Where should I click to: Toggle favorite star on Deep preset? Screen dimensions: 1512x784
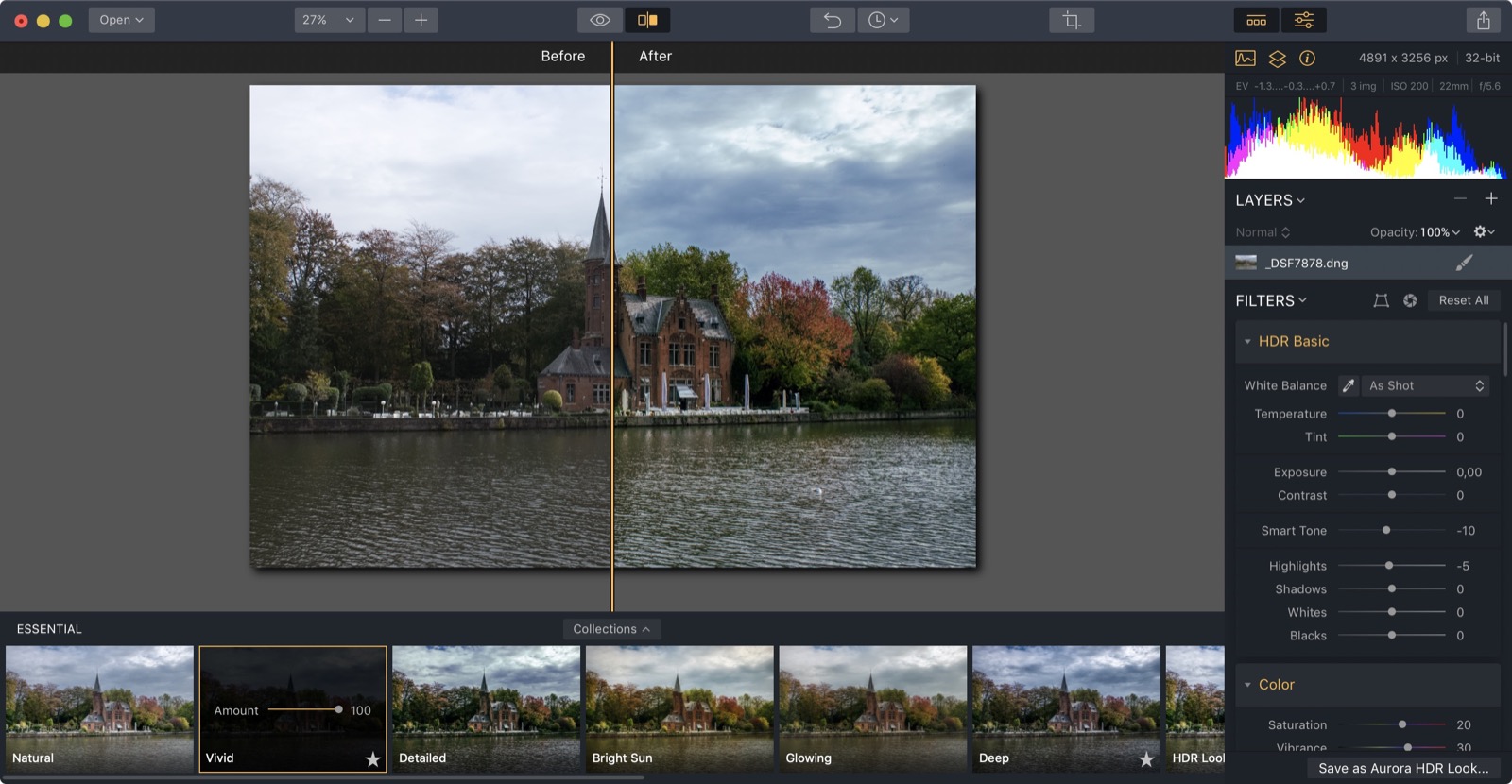tap(1146, 758)
